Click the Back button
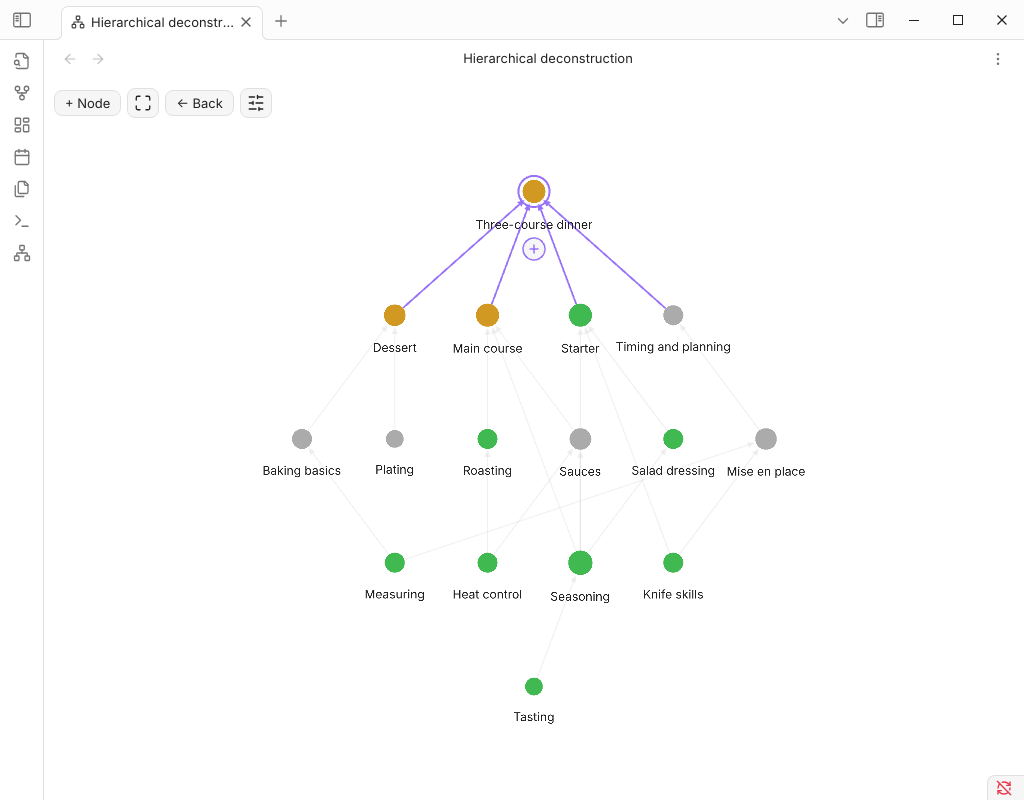The image size is (1024, 800). click(x=199, y=103)
